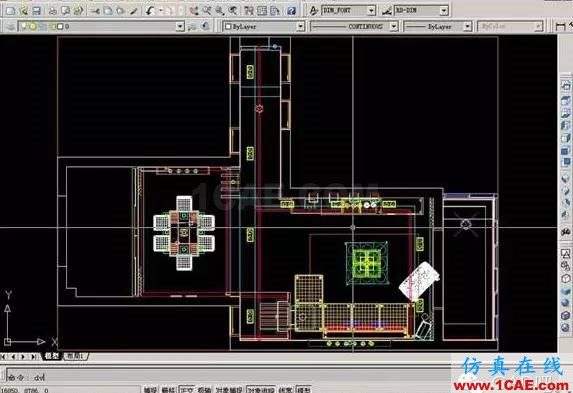Click the Cut scissors icon
This screenshot has width=573, height=393.
(x=95, y=11)
